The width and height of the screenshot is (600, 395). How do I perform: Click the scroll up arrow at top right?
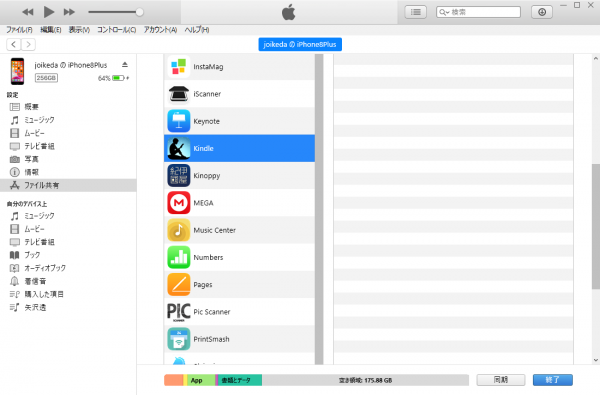click(596, 59)
